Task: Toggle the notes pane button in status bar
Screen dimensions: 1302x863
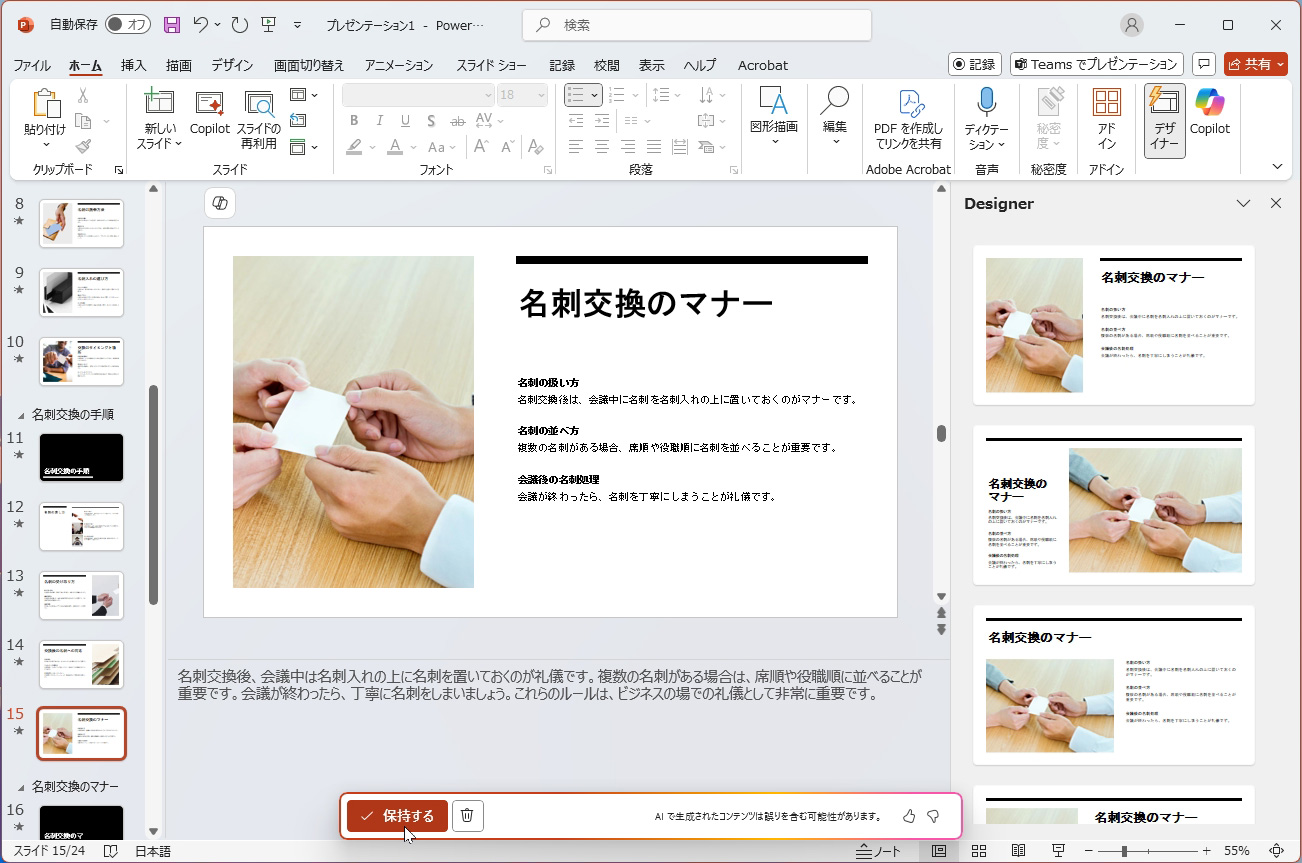Action: pos(879,851)
